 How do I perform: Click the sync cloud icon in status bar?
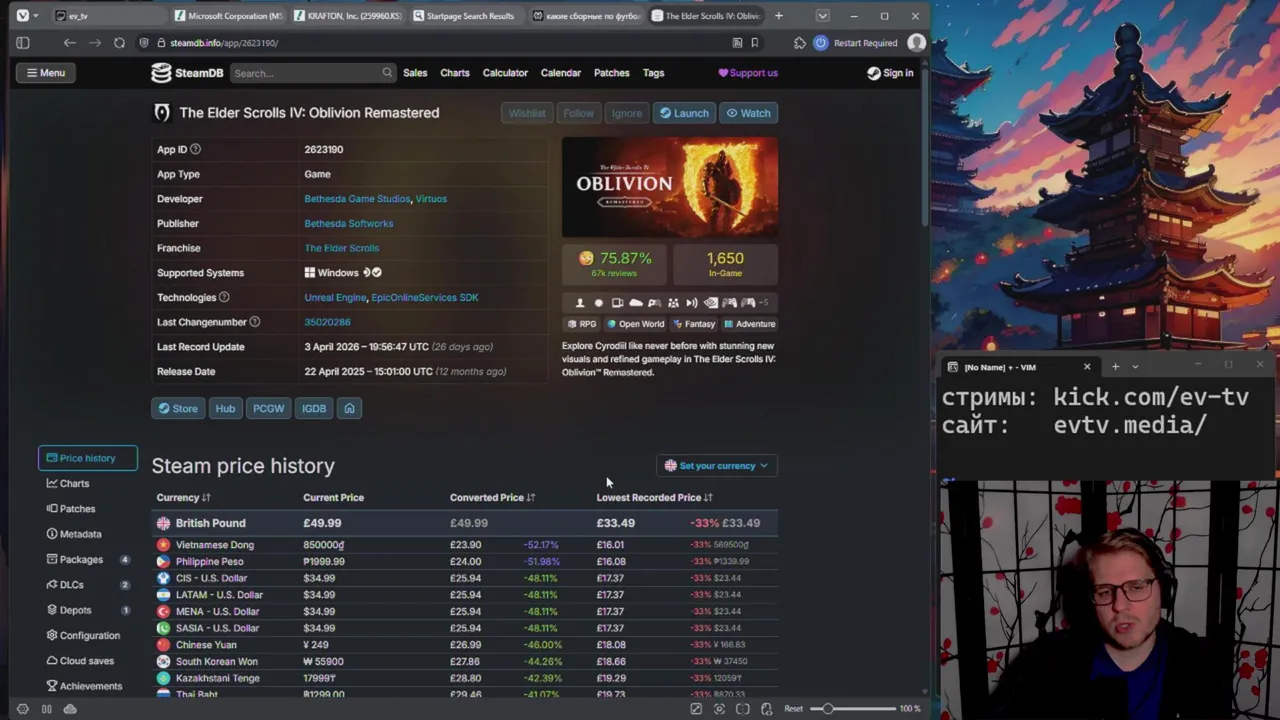coord(70,709)
